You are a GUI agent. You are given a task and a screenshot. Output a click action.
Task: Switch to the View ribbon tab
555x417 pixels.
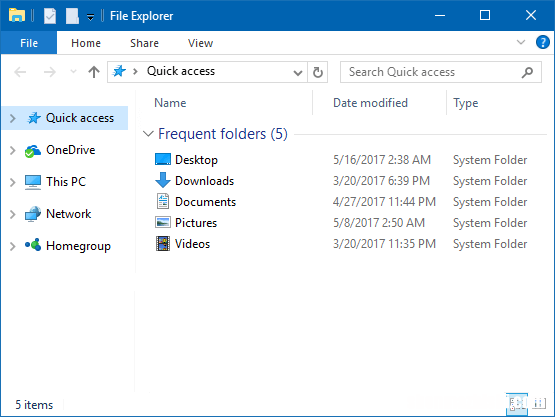coord(200,43)
